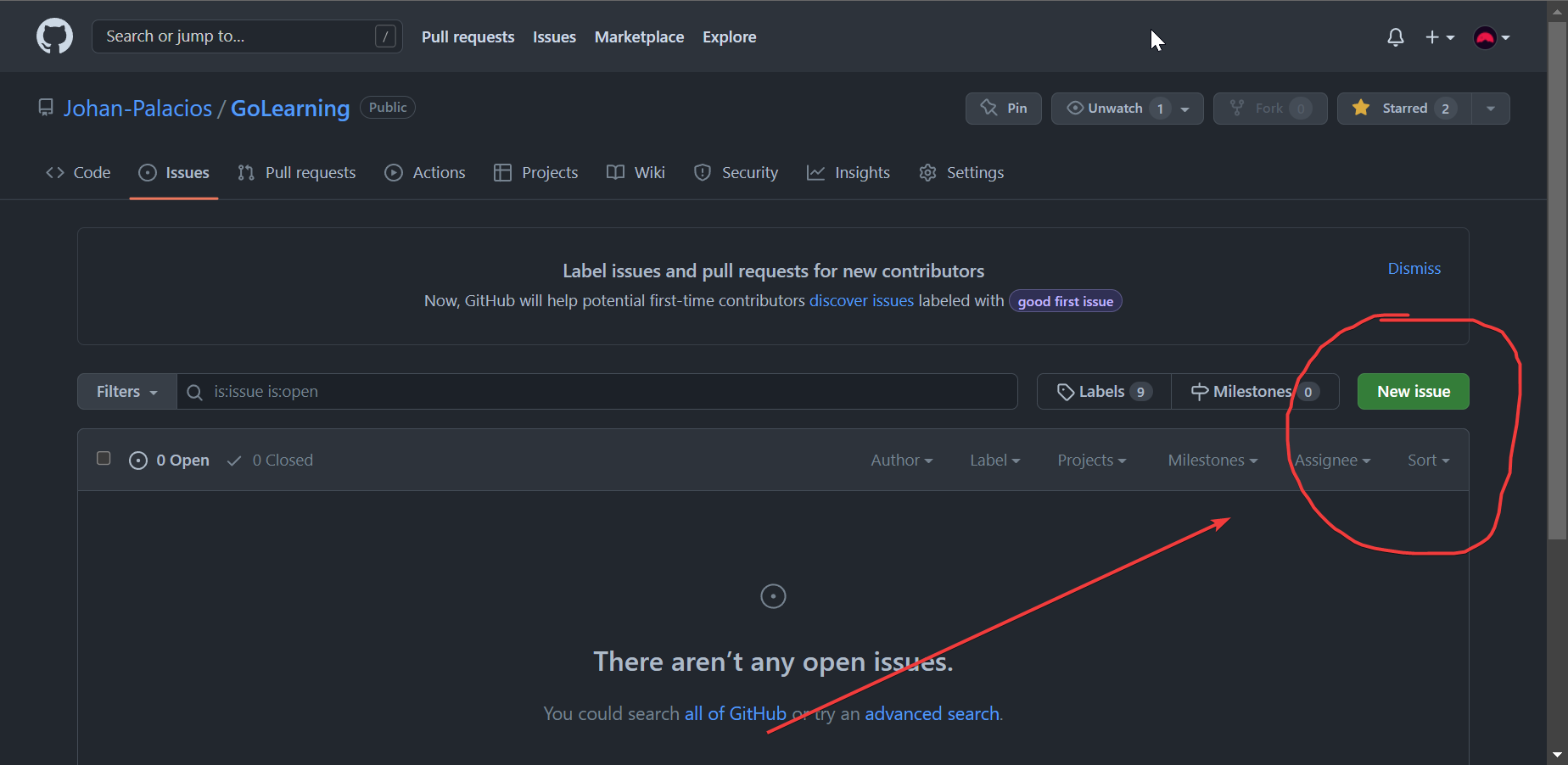This screenshot has height=765, width=1568.
Task: Click the slash shortcut key icon in search
Action: coord(385,36)
